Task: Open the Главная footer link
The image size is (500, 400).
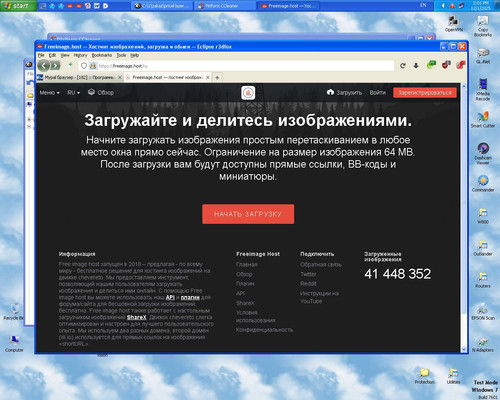Action: click(247, 265)
